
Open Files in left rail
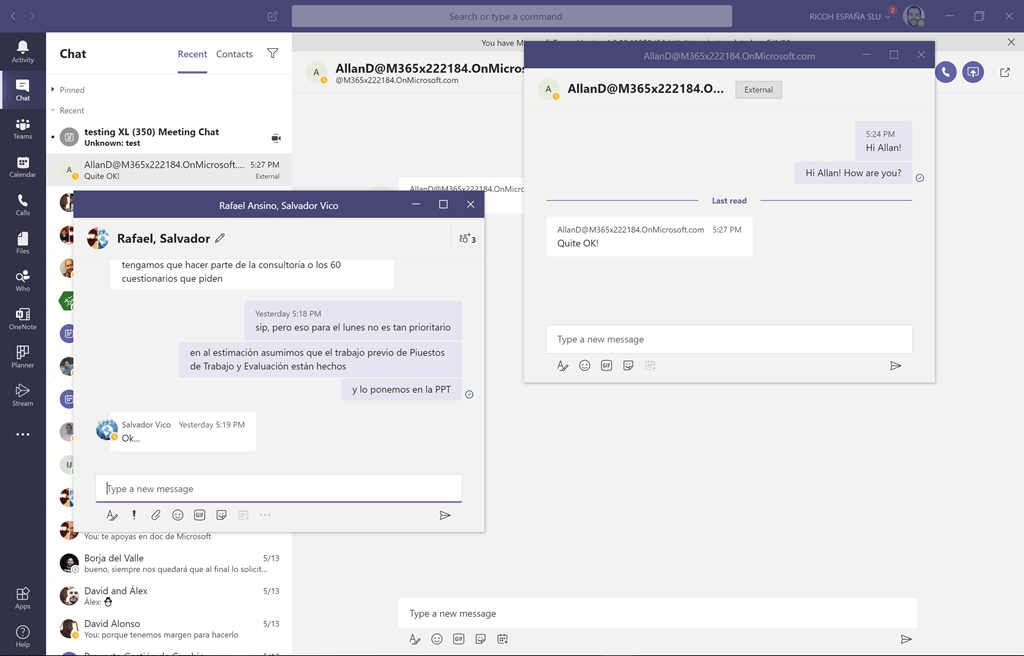[23, 242]
